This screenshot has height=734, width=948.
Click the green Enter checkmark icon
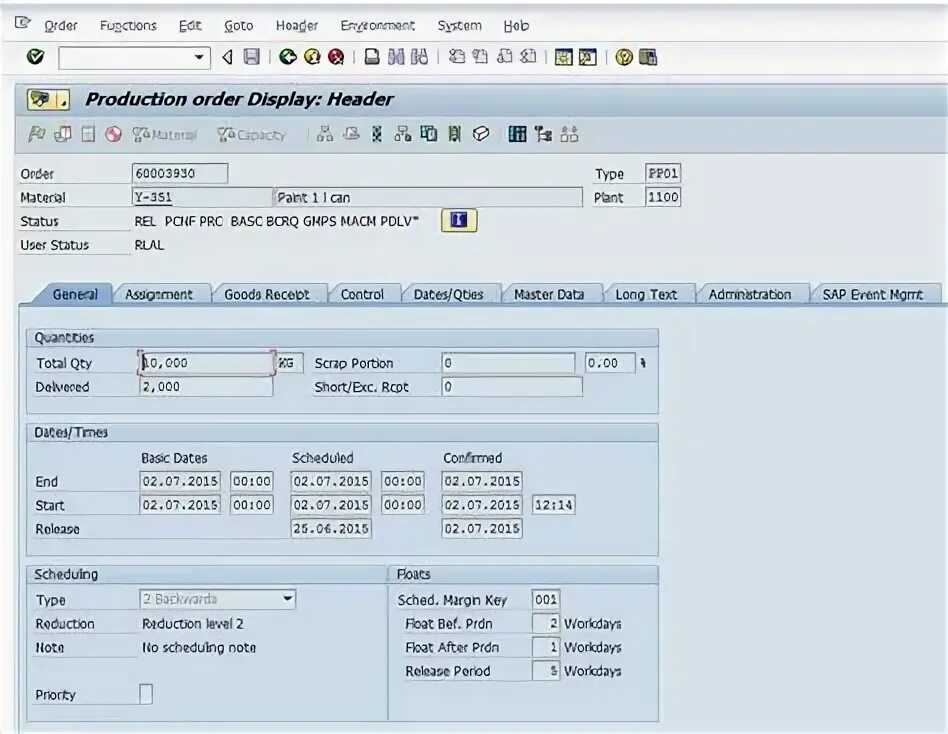tap(35, 57)
